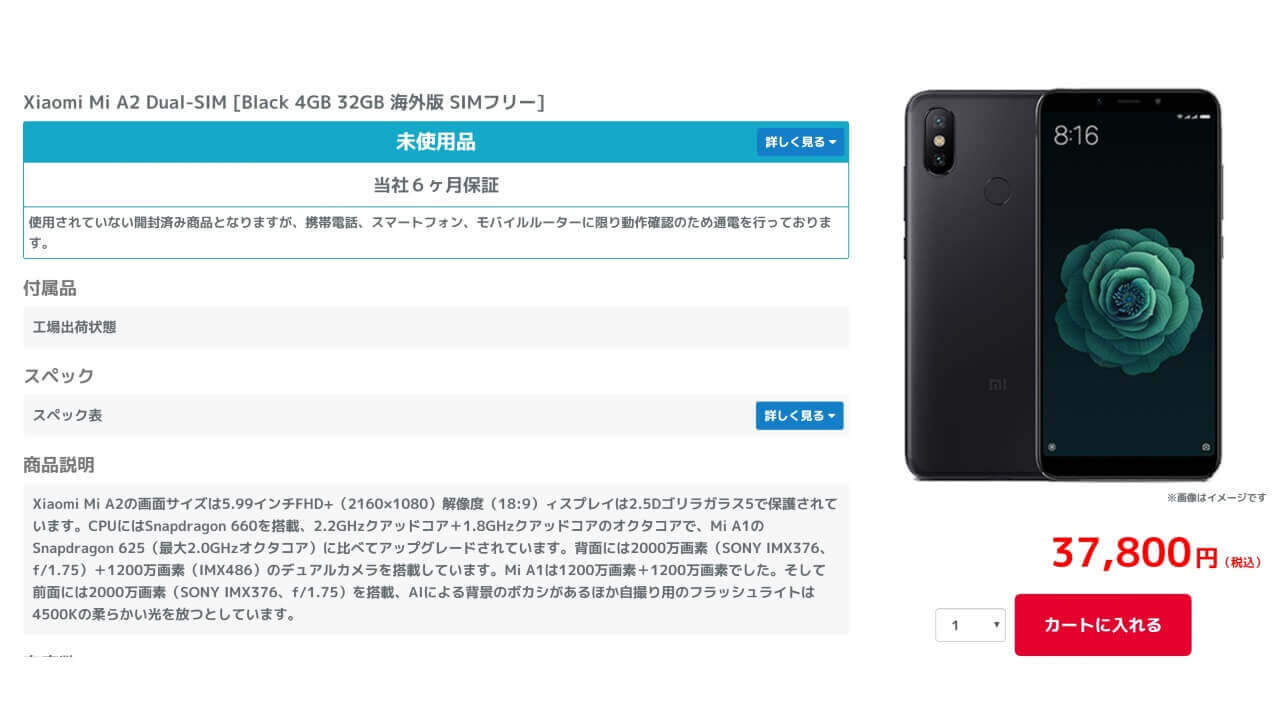Add the Xiaomi Mi A2 to cart

(1103, 625)
